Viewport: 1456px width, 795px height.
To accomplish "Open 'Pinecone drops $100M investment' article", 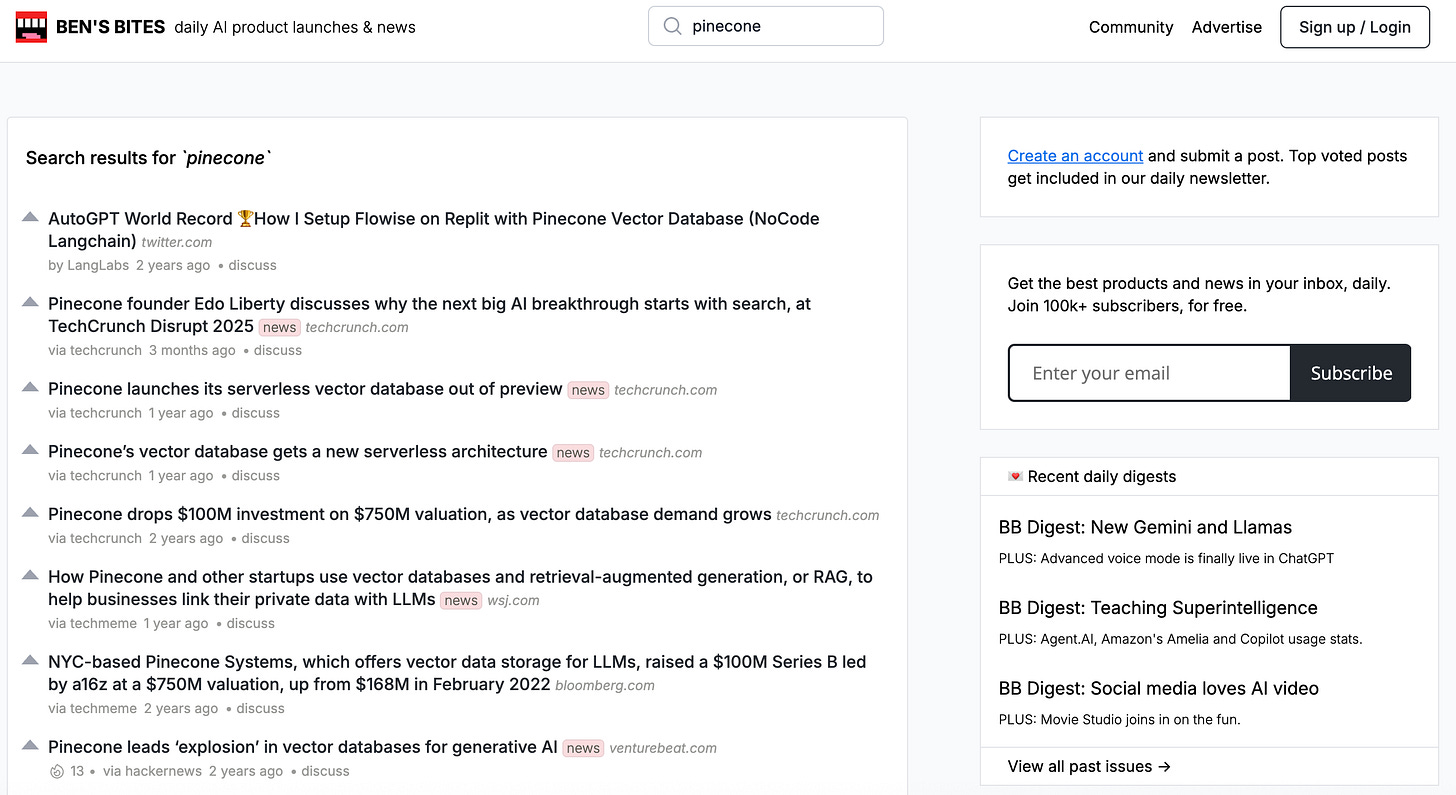I will click(x=410, y=514).
